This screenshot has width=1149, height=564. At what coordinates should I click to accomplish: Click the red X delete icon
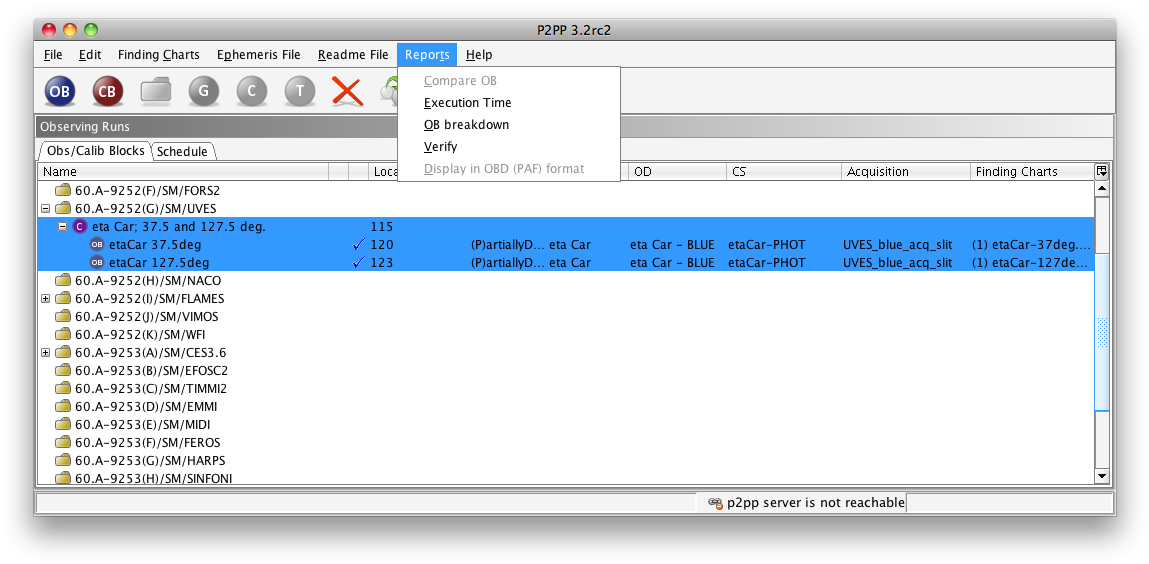click(347, 92)
